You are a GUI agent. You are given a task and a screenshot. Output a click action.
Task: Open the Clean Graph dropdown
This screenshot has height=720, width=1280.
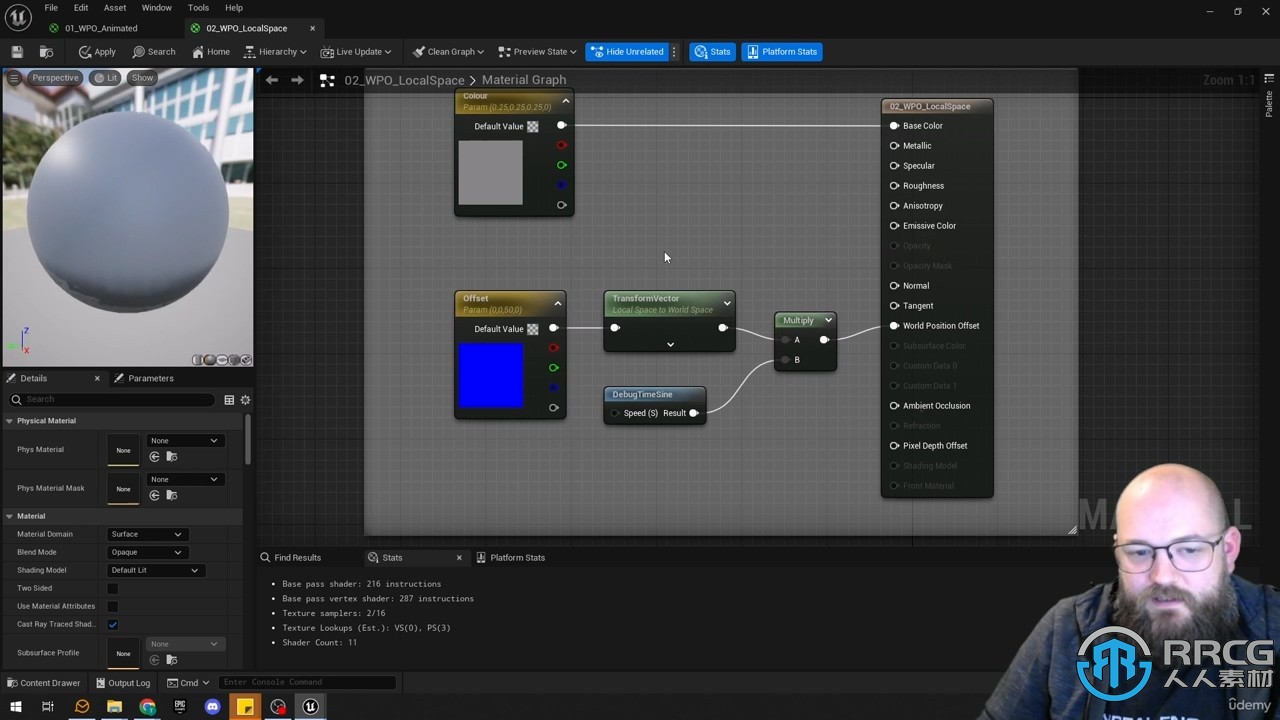click(448, 52)
